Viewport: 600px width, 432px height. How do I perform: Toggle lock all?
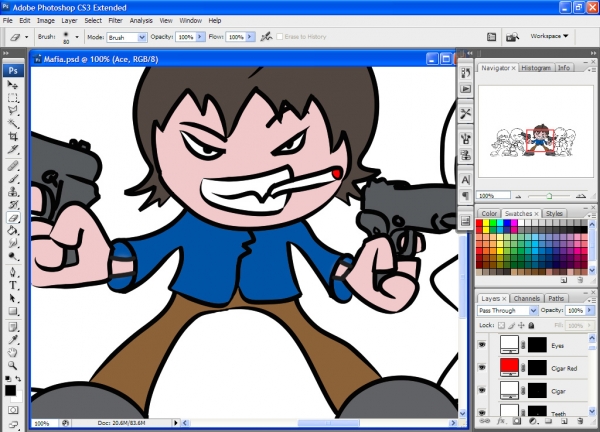(x=531, y=326)
